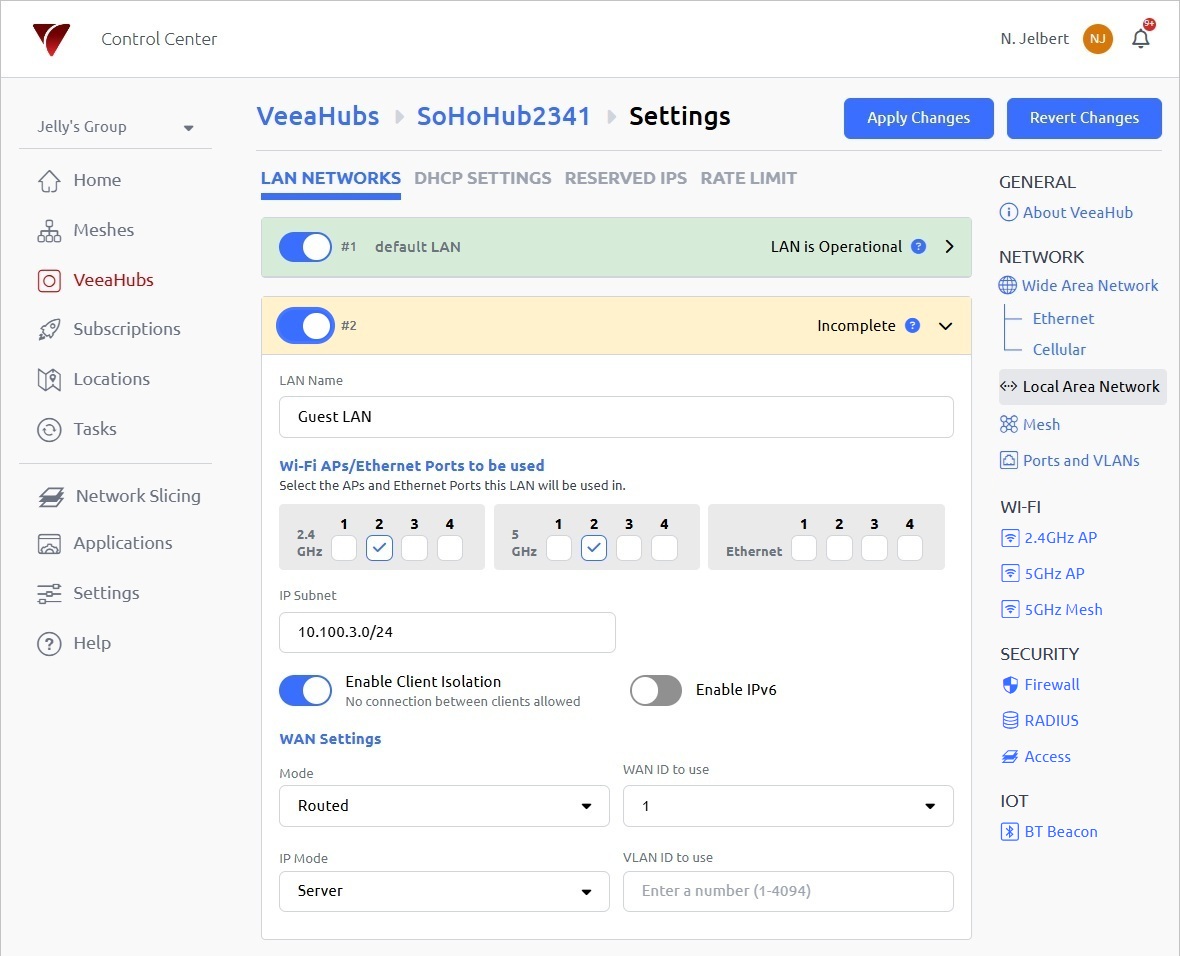Click the Help question mark icon
Screen dimensions: 1180x956
(x=49, y=644)
